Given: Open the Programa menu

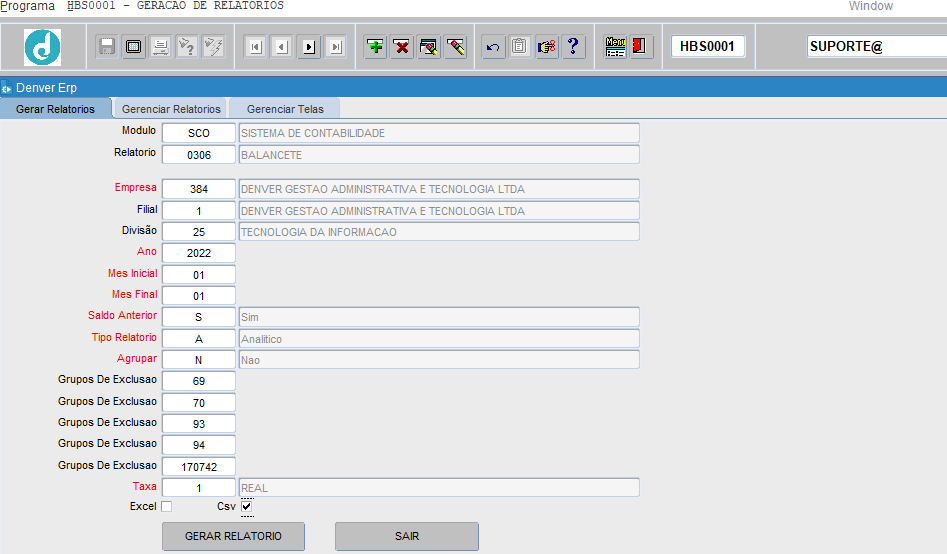Looking at the screenshot, I should coord(27,6).
